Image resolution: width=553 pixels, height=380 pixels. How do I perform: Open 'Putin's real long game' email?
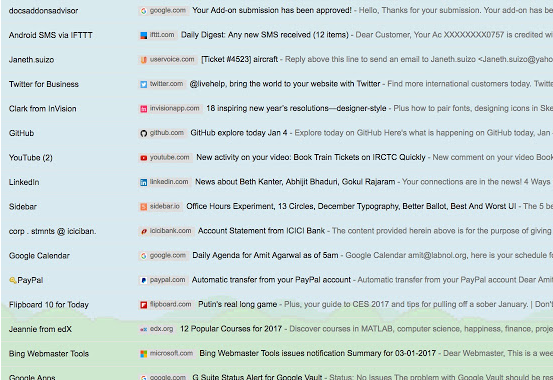[237, 304]
